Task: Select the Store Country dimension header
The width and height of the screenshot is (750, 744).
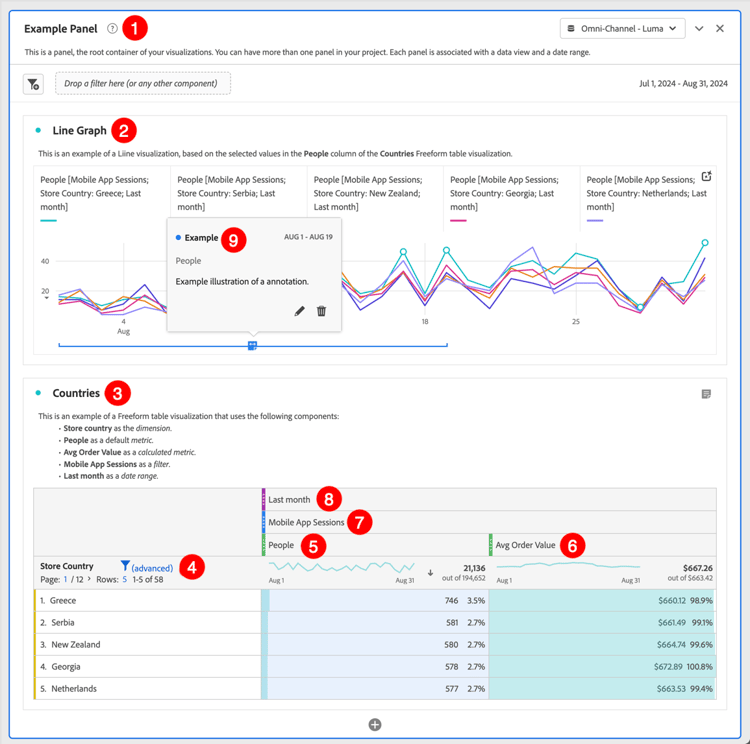Action: [66, 566]
